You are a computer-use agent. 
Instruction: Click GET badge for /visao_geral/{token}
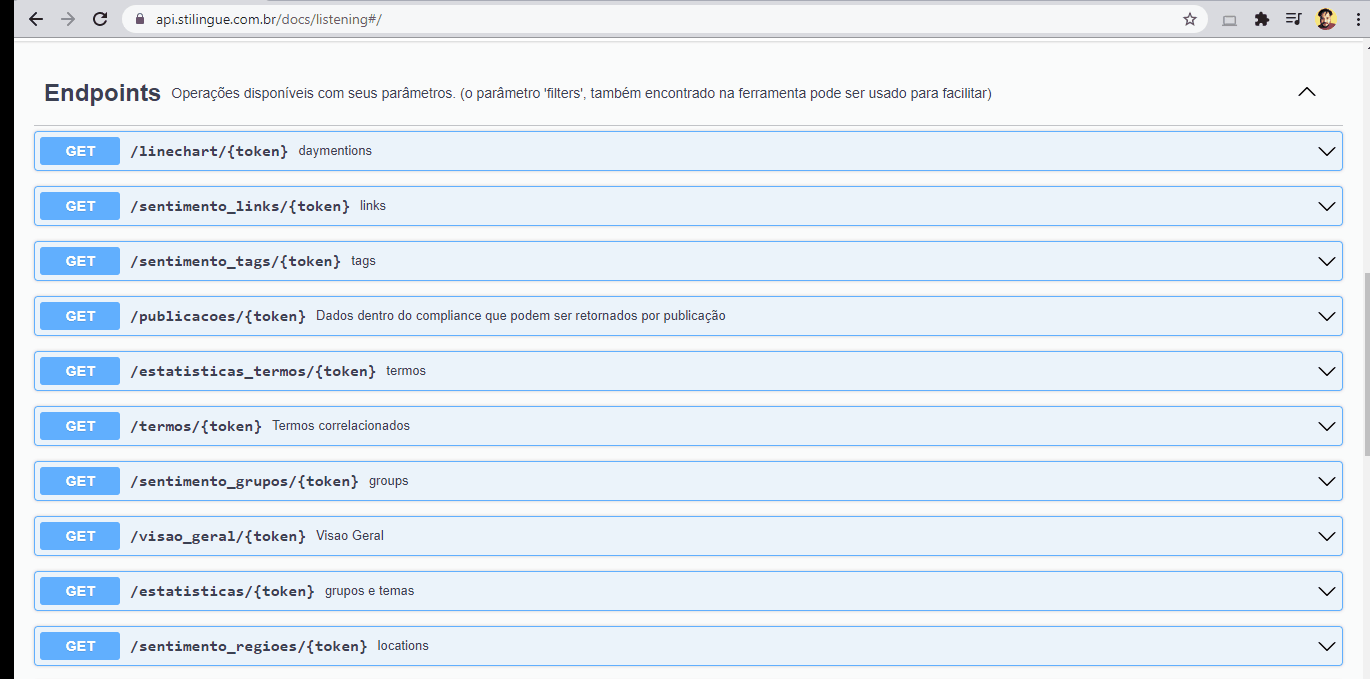[80, 536]
